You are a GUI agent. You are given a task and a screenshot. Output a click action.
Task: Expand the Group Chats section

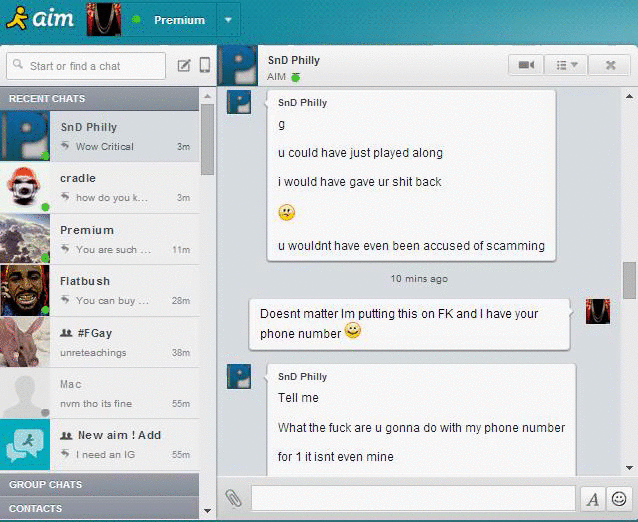pyautogui.click(x=100, y=484)
